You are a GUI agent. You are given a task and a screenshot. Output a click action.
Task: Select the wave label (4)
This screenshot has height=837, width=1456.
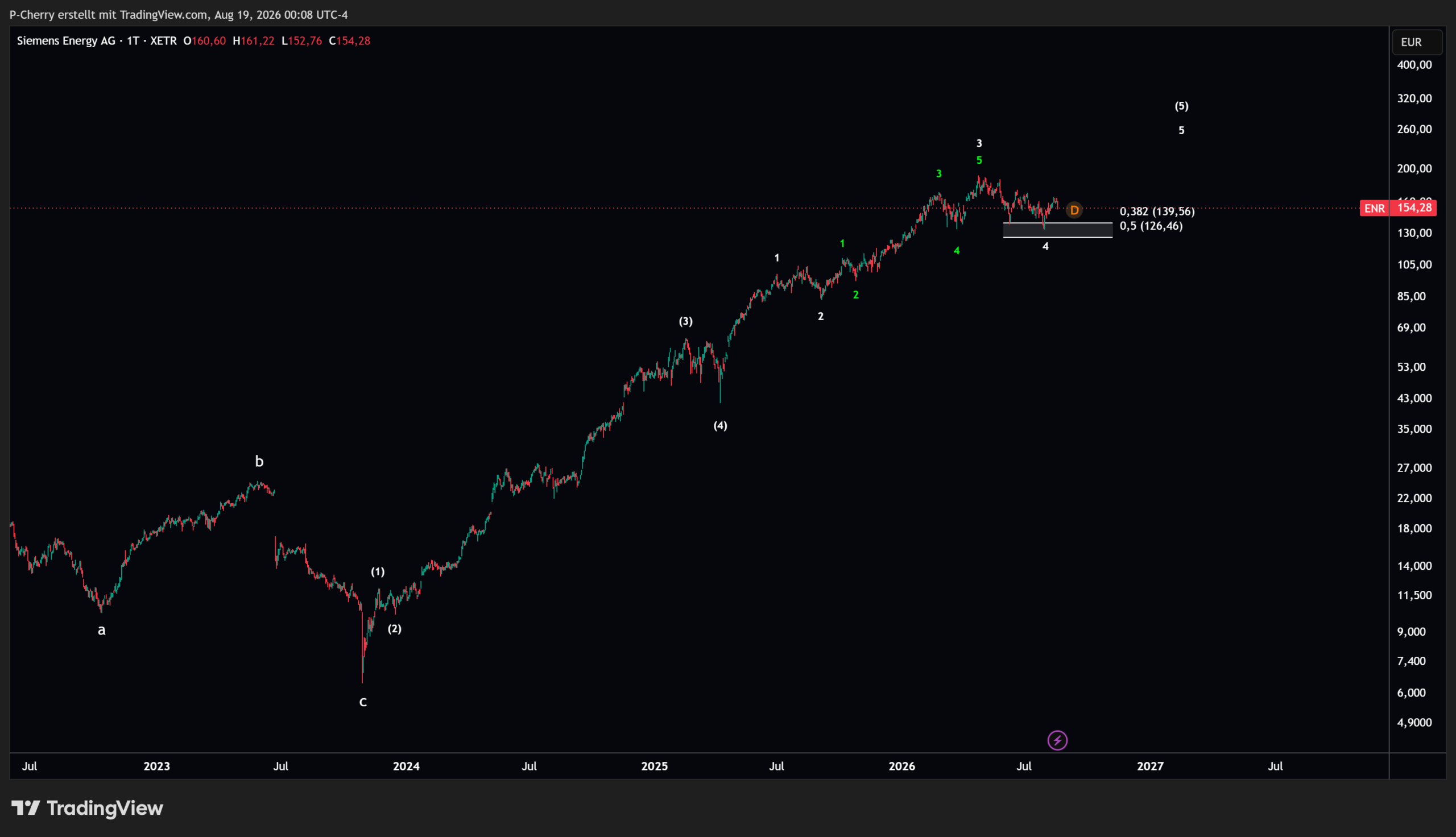point(720,425)
